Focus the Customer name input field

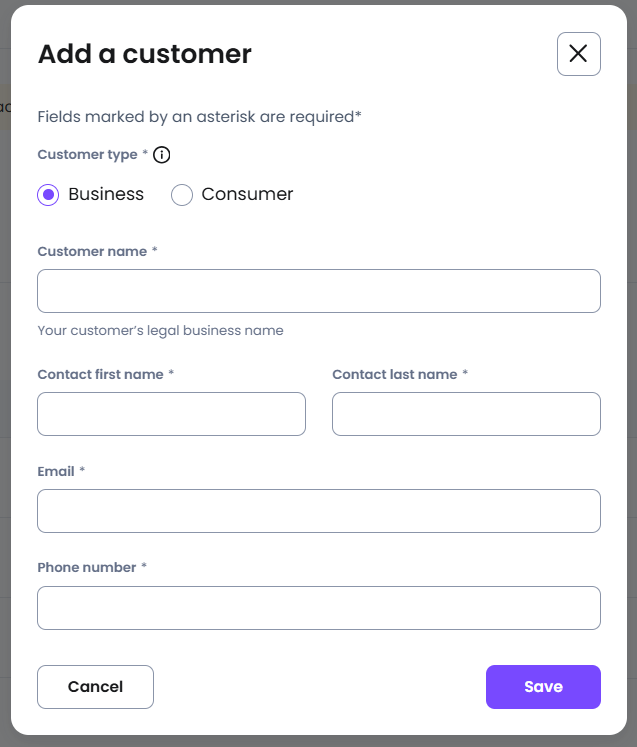319,291
